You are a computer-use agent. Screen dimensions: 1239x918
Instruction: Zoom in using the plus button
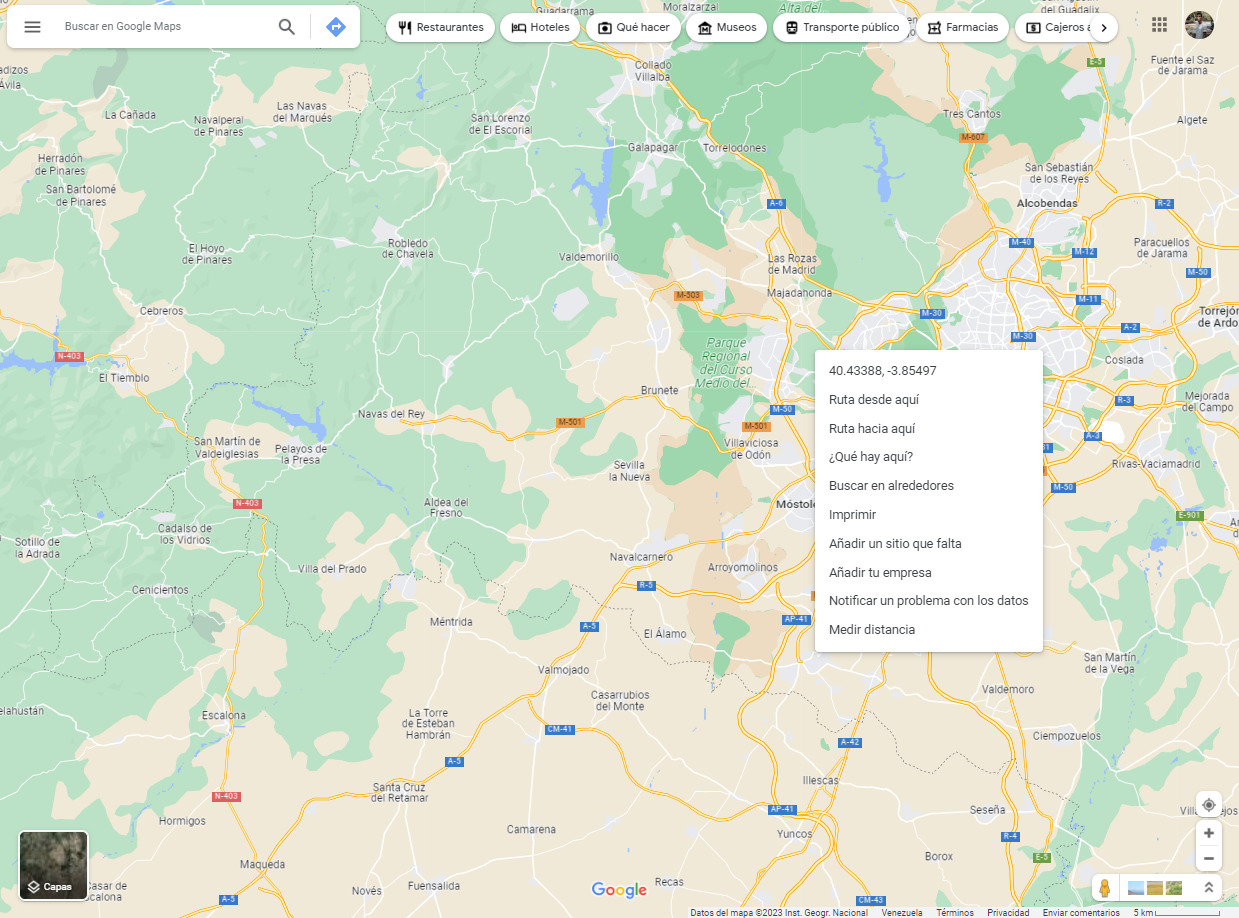1208,832
